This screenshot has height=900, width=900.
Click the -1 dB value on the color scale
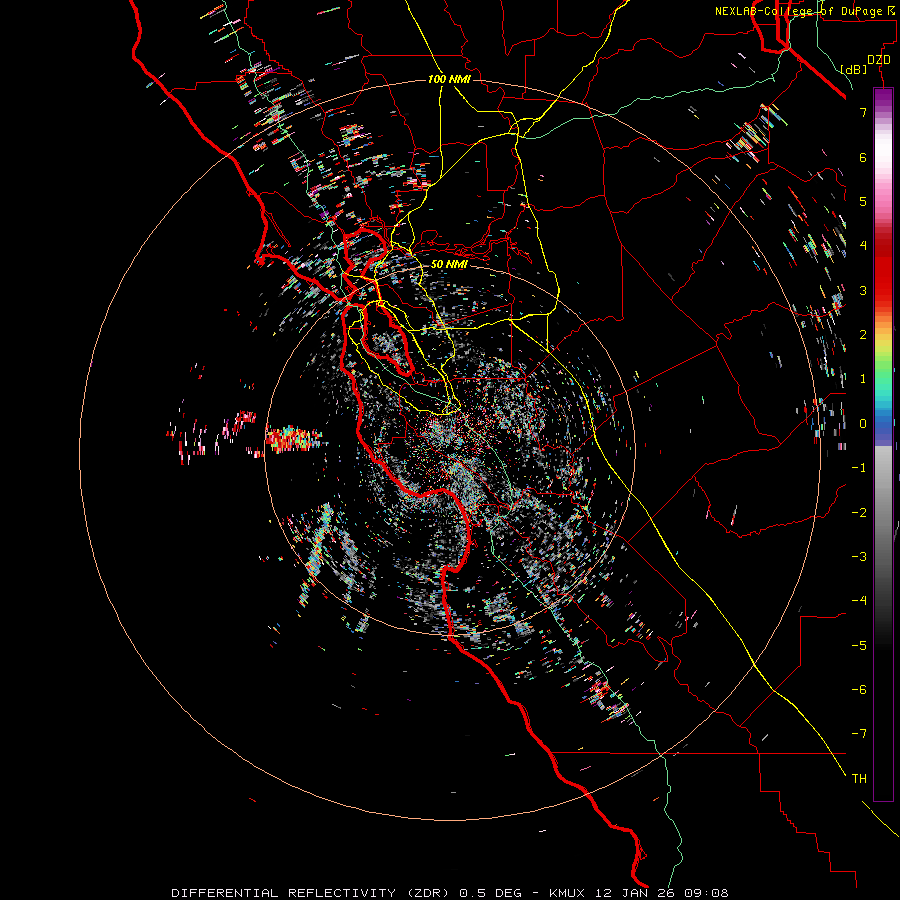point(859,468)
